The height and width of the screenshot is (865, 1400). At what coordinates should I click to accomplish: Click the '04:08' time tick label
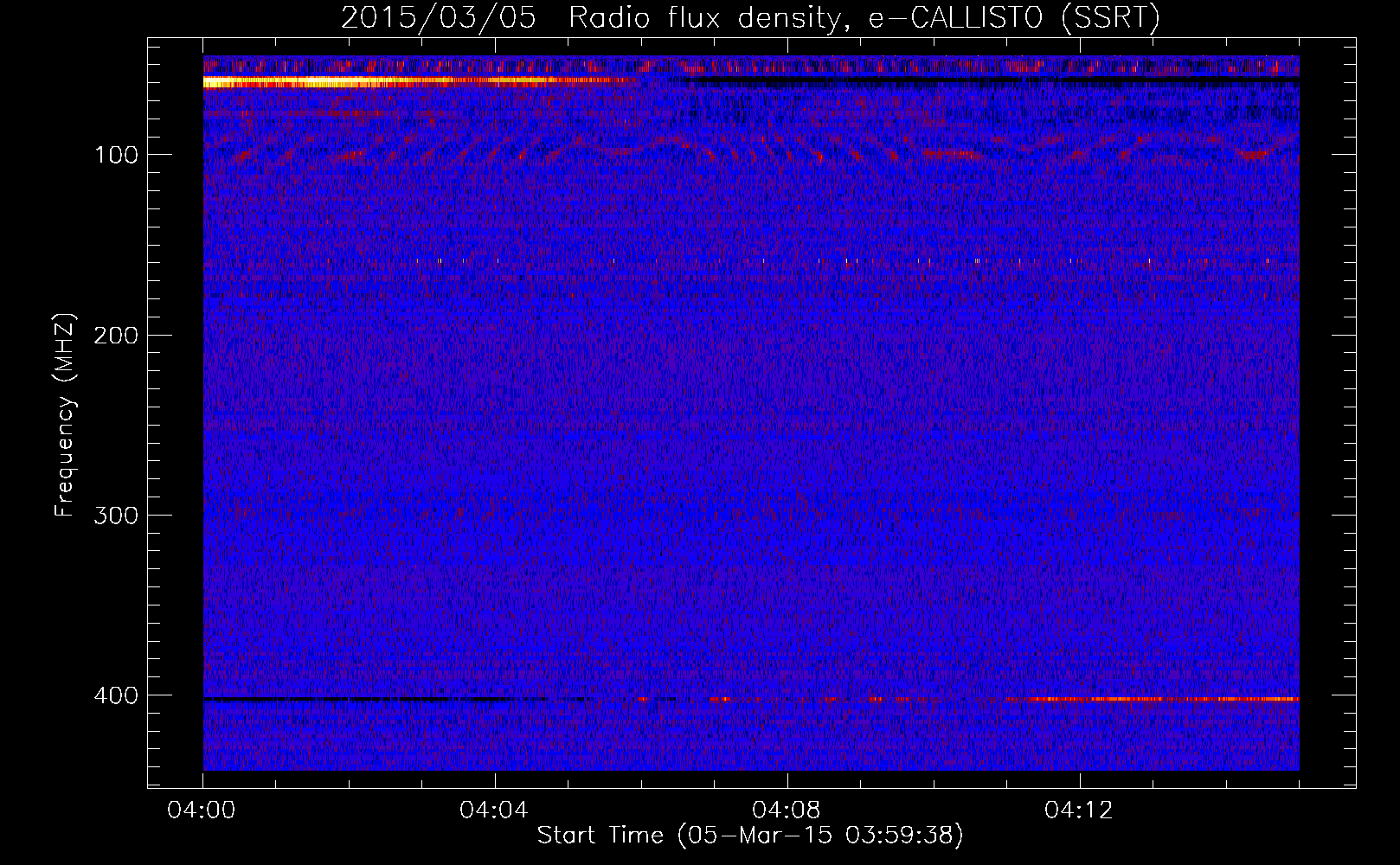[x=787, y=811]
